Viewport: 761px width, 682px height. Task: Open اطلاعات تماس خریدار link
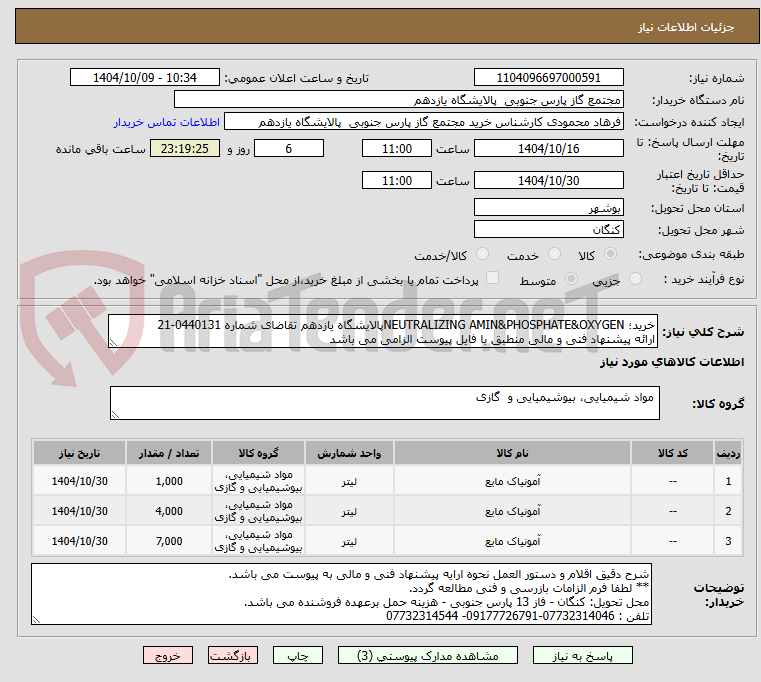167,122
